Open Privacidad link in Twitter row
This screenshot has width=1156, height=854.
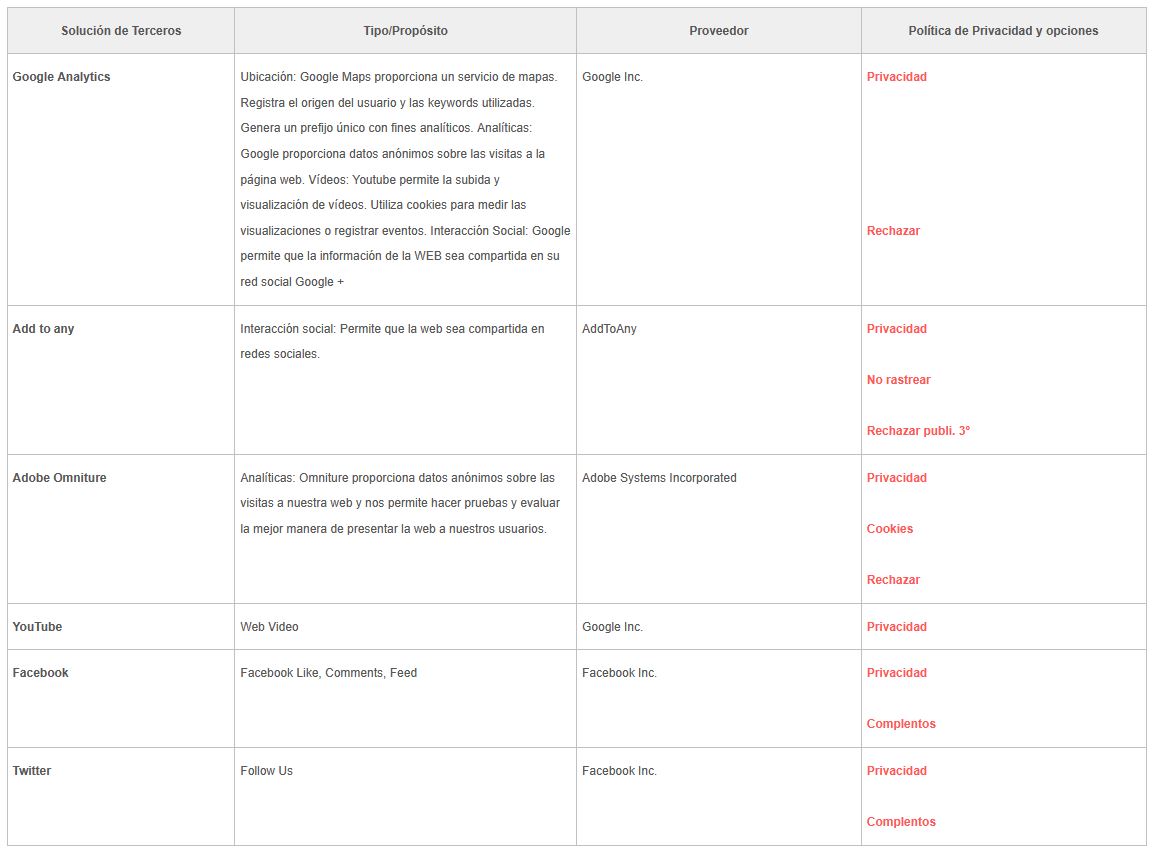(x=896, y=771)
